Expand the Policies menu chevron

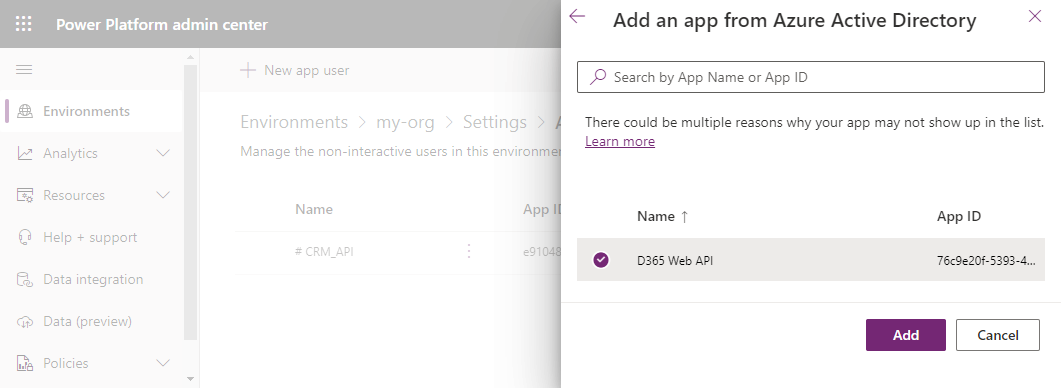[x=163, y=363]
